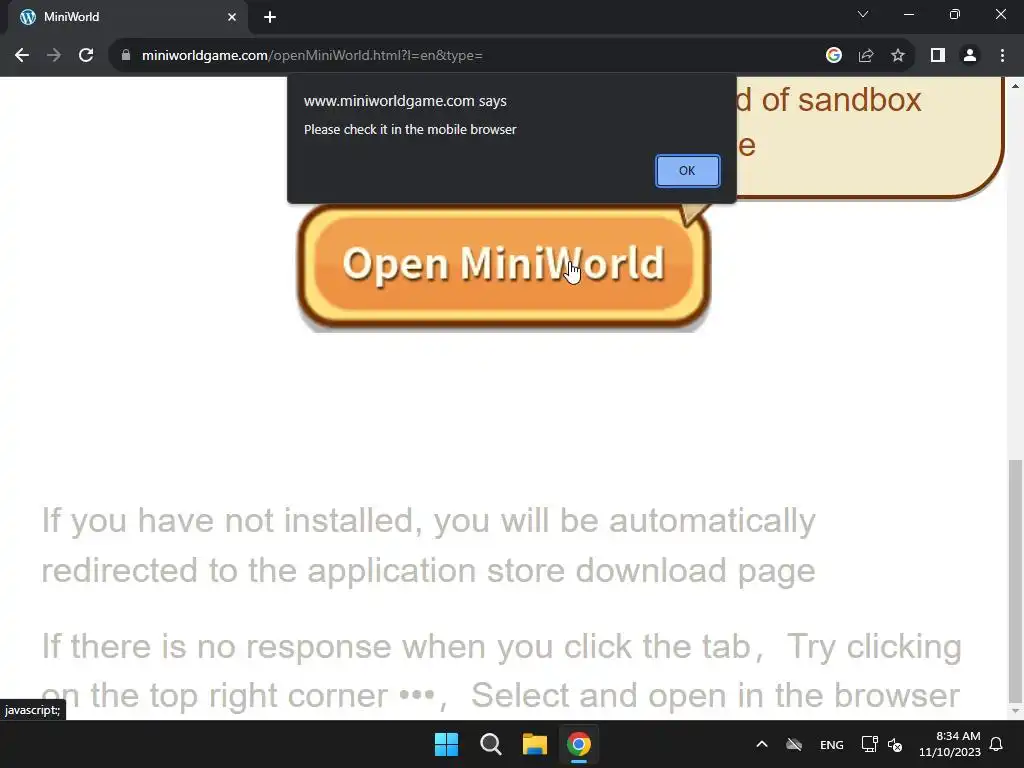
Task: Click the address bar URL
Action: 312,56
